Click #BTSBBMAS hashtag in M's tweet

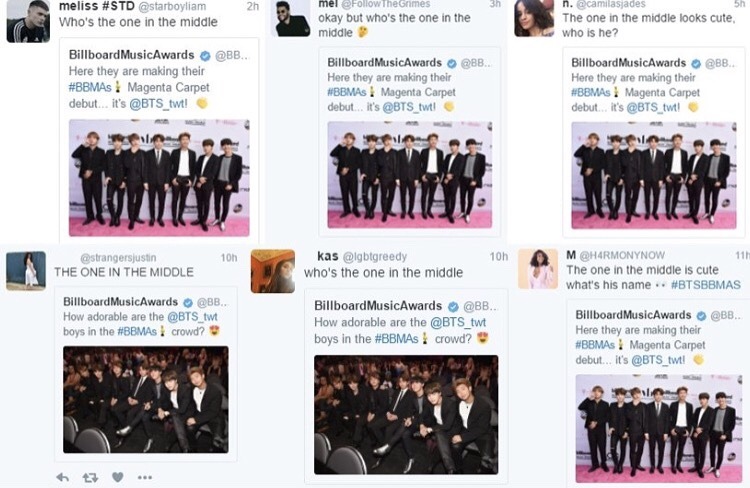[x=706, y=285]
